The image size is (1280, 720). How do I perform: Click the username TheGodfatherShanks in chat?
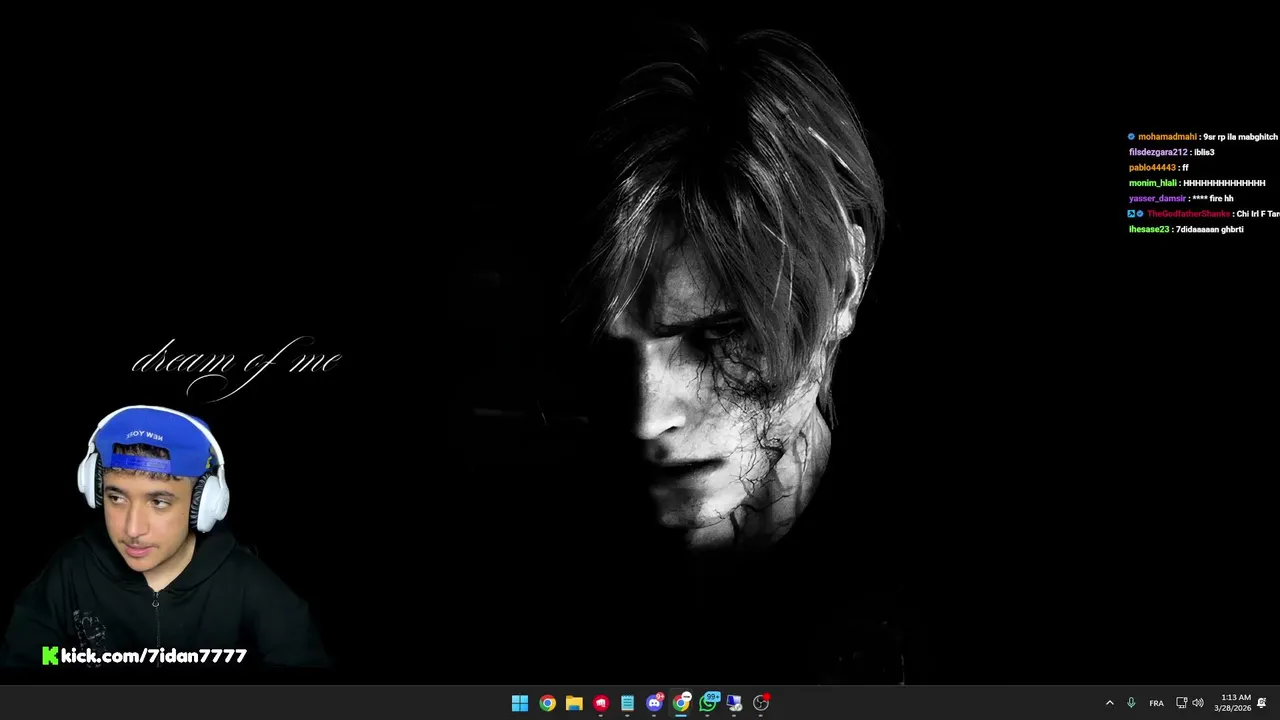click(x=1188, y=214)
